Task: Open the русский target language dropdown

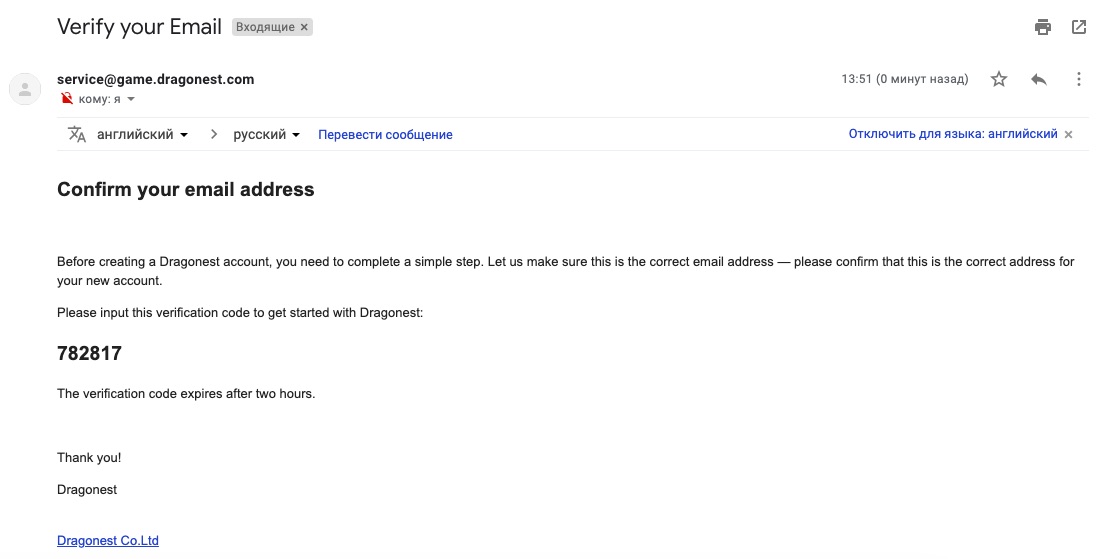Action: click(x=267, y=134)
